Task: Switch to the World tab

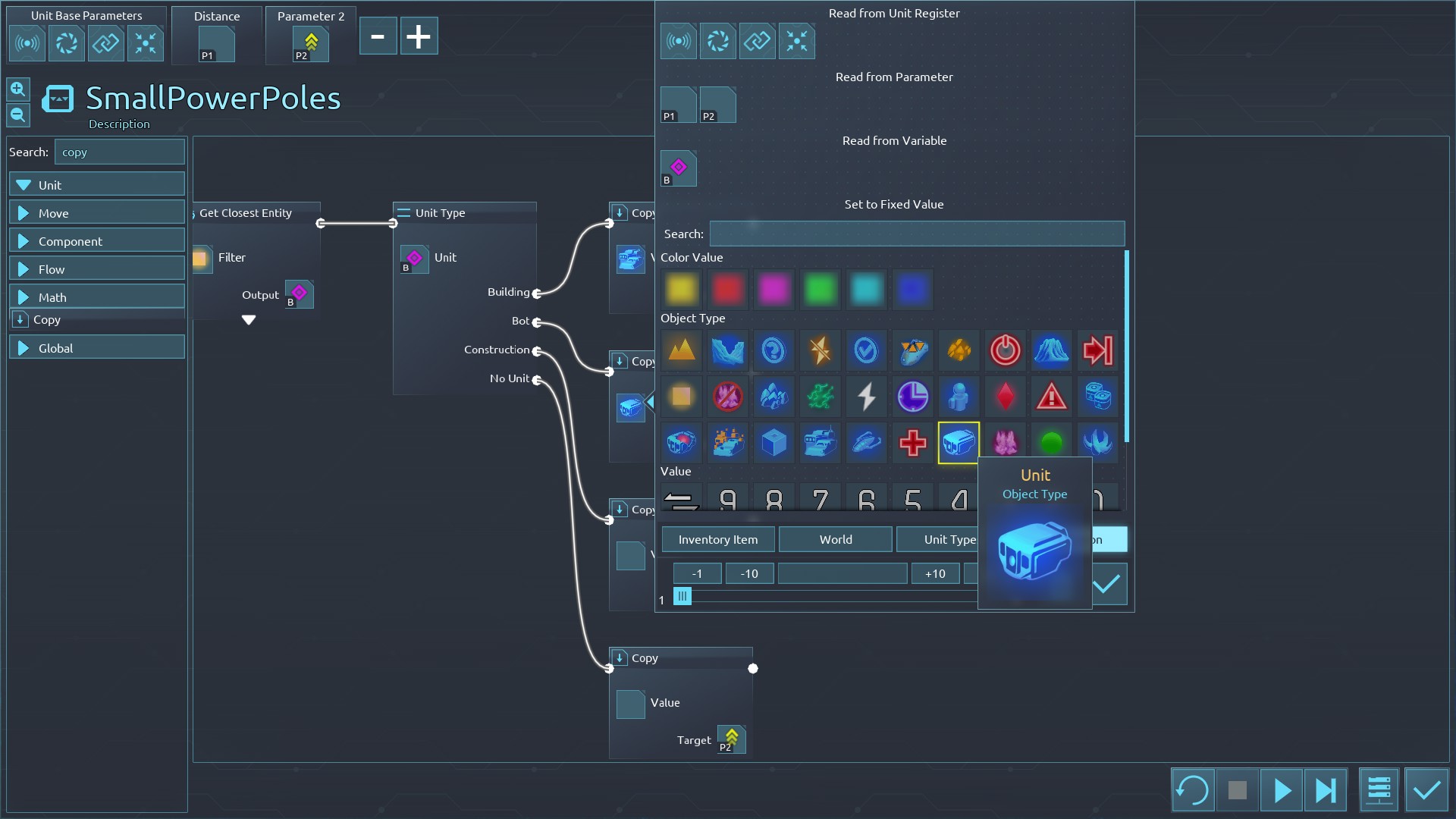Action: [x=835, y=539]
